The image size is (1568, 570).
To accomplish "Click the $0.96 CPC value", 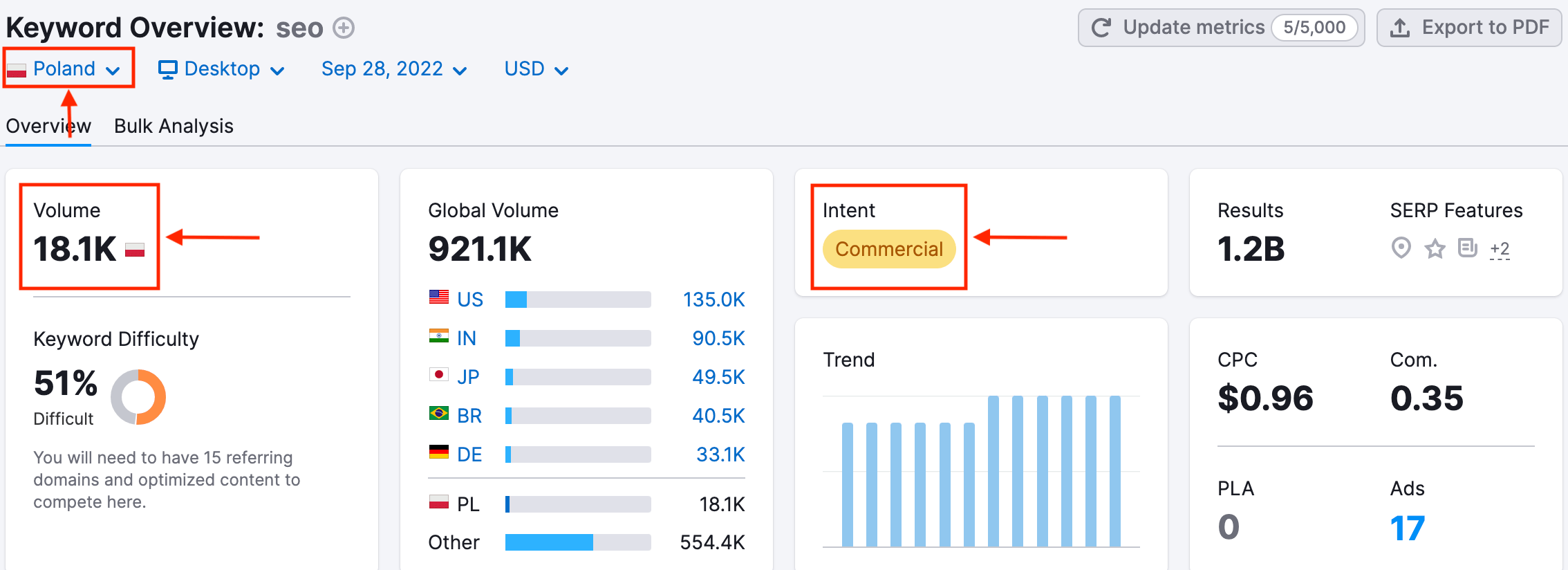I will point(1265,398).
